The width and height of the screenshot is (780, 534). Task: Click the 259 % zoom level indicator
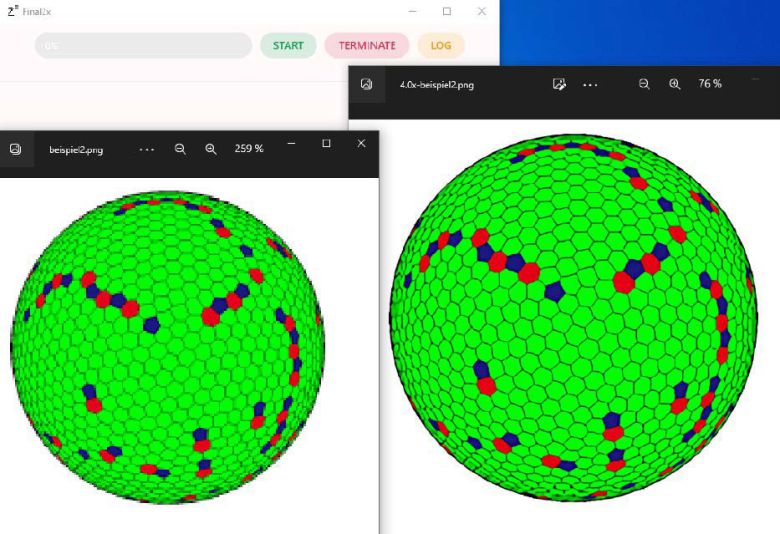click(x=249, y=149)
